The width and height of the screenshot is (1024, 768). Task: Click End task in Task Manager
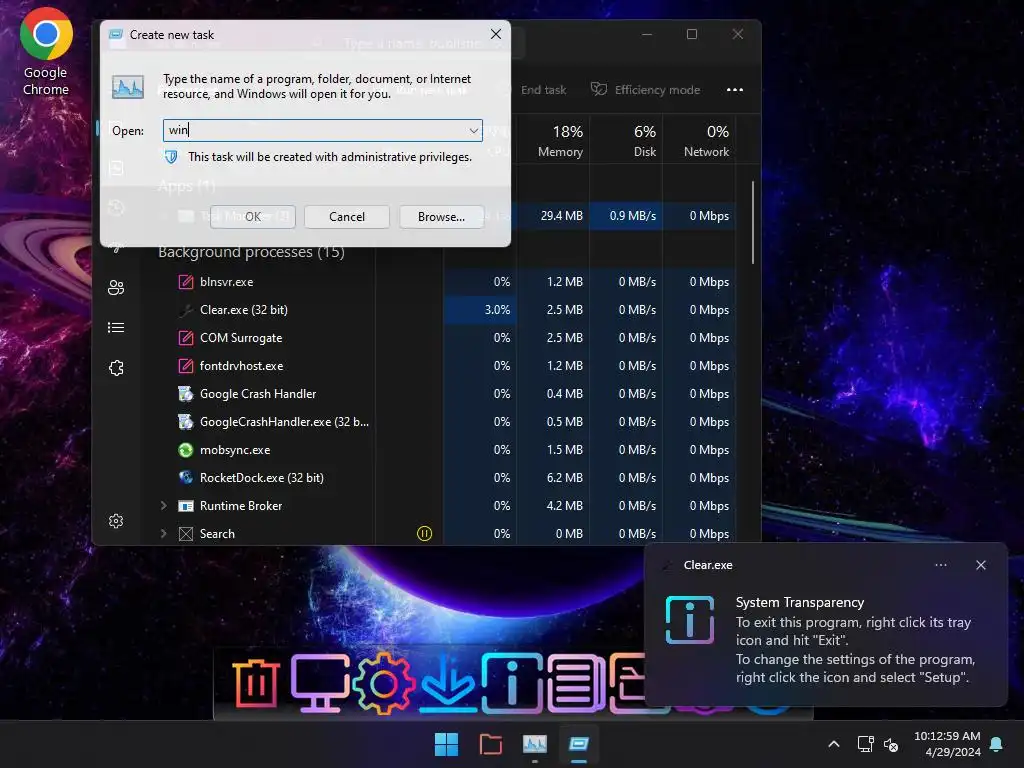click(x=543, y=90)
